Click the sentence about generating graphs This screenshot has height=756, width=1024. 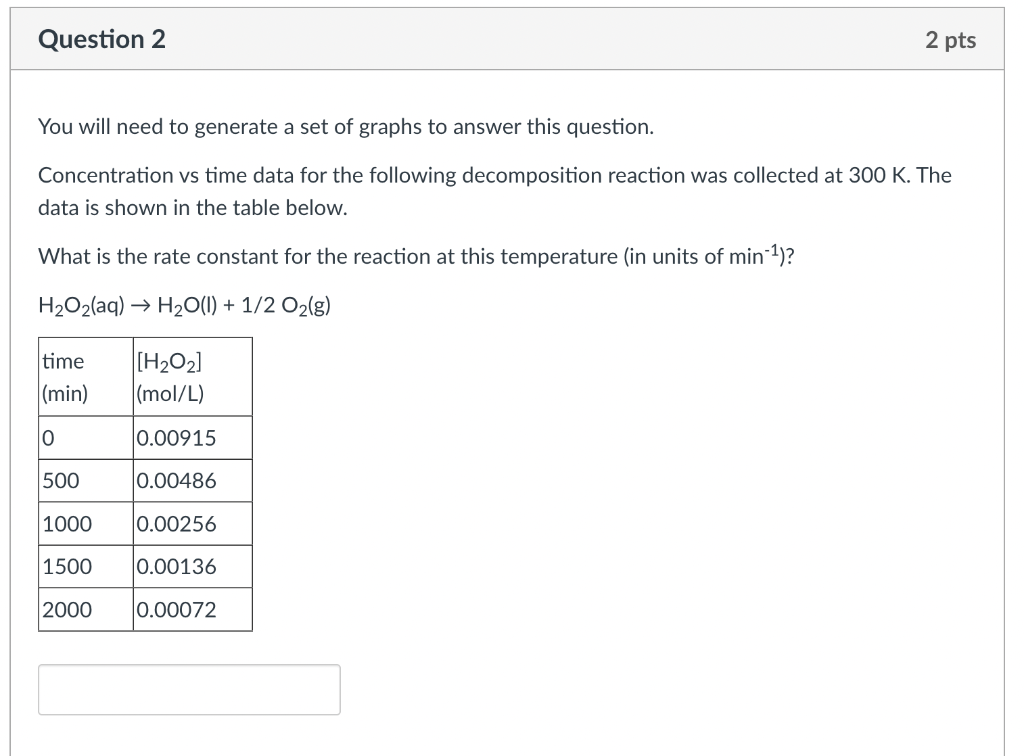346,127
